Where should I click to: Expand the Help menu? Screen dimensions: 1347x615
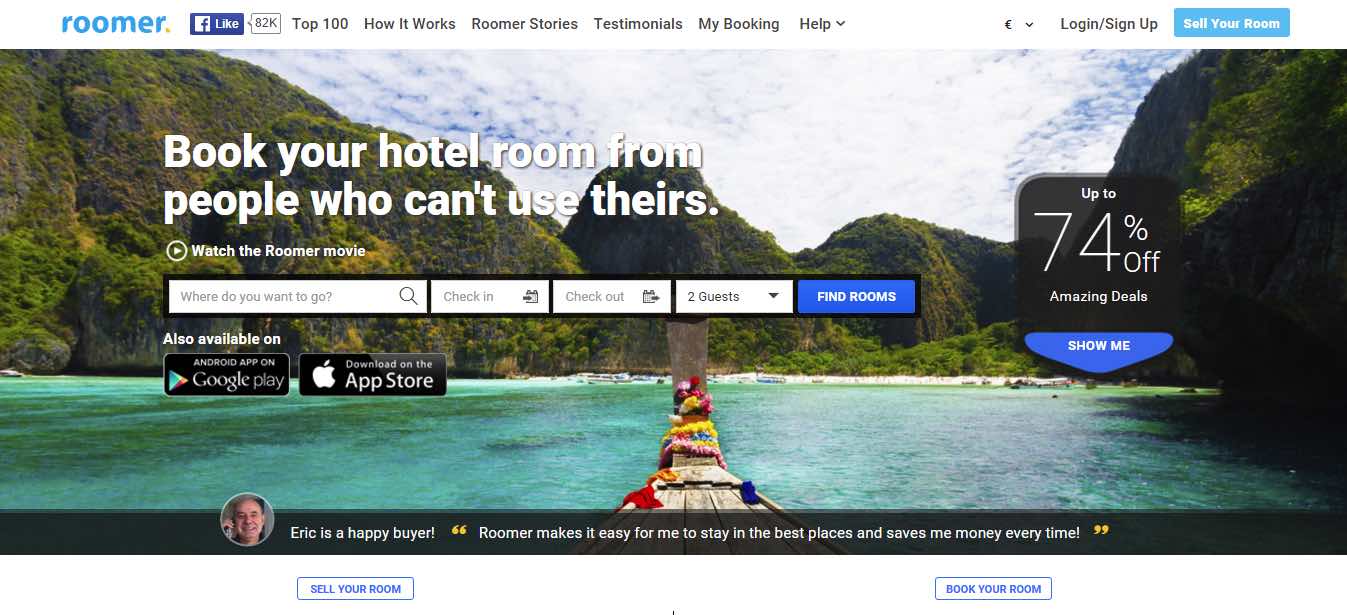point(822,24)
